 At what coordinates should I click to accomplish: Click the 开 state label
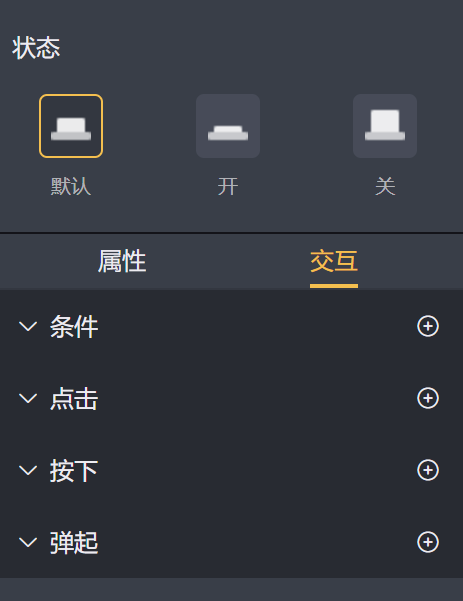pos(228,187)
